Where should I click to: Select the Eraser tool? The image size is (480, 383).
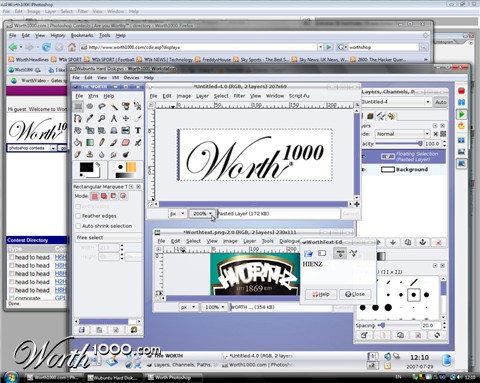(x=126, y=143)
